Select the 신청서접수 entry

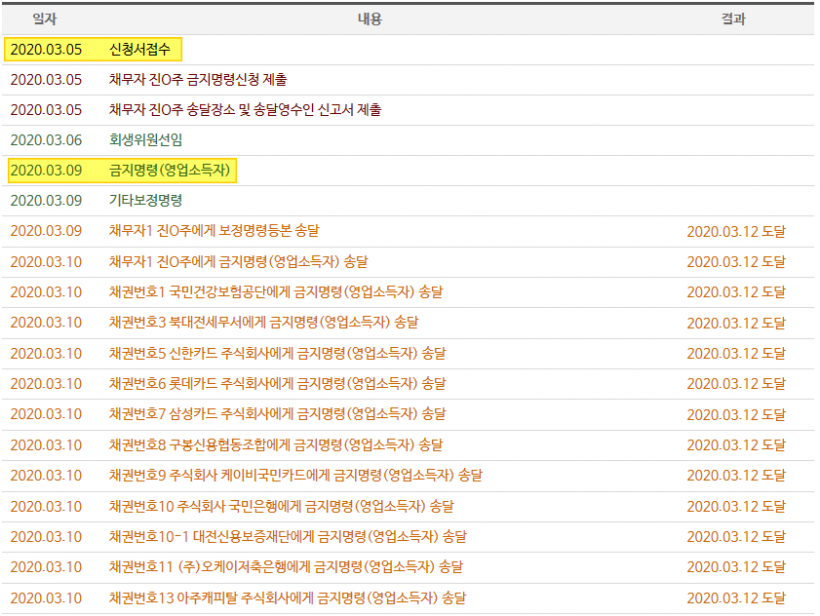[x=140, y=50]
